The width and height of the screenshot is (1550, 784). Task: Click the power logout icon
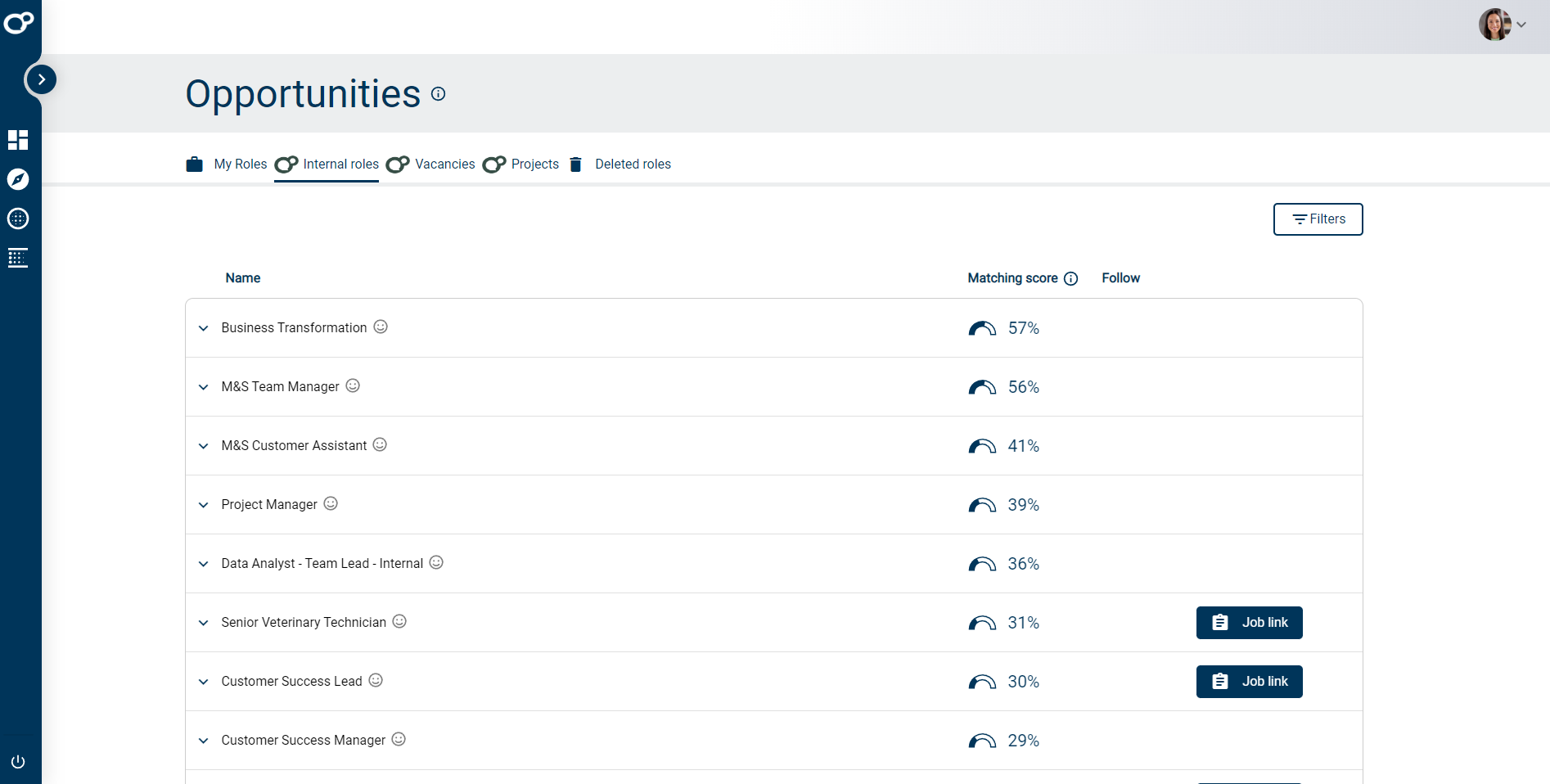[x=18, y=762]
